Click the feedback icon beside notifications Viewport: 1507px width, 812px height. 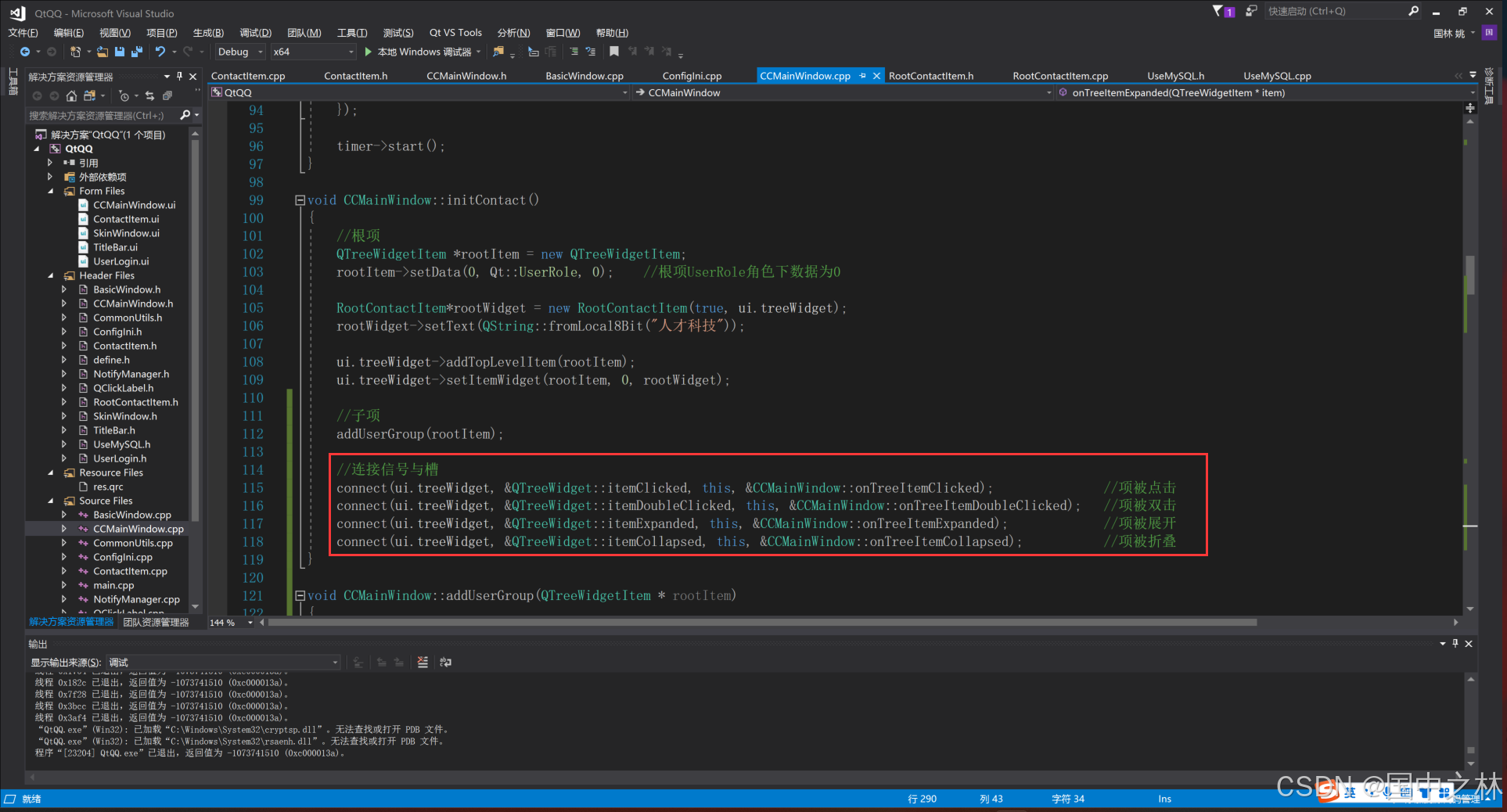1251,11
